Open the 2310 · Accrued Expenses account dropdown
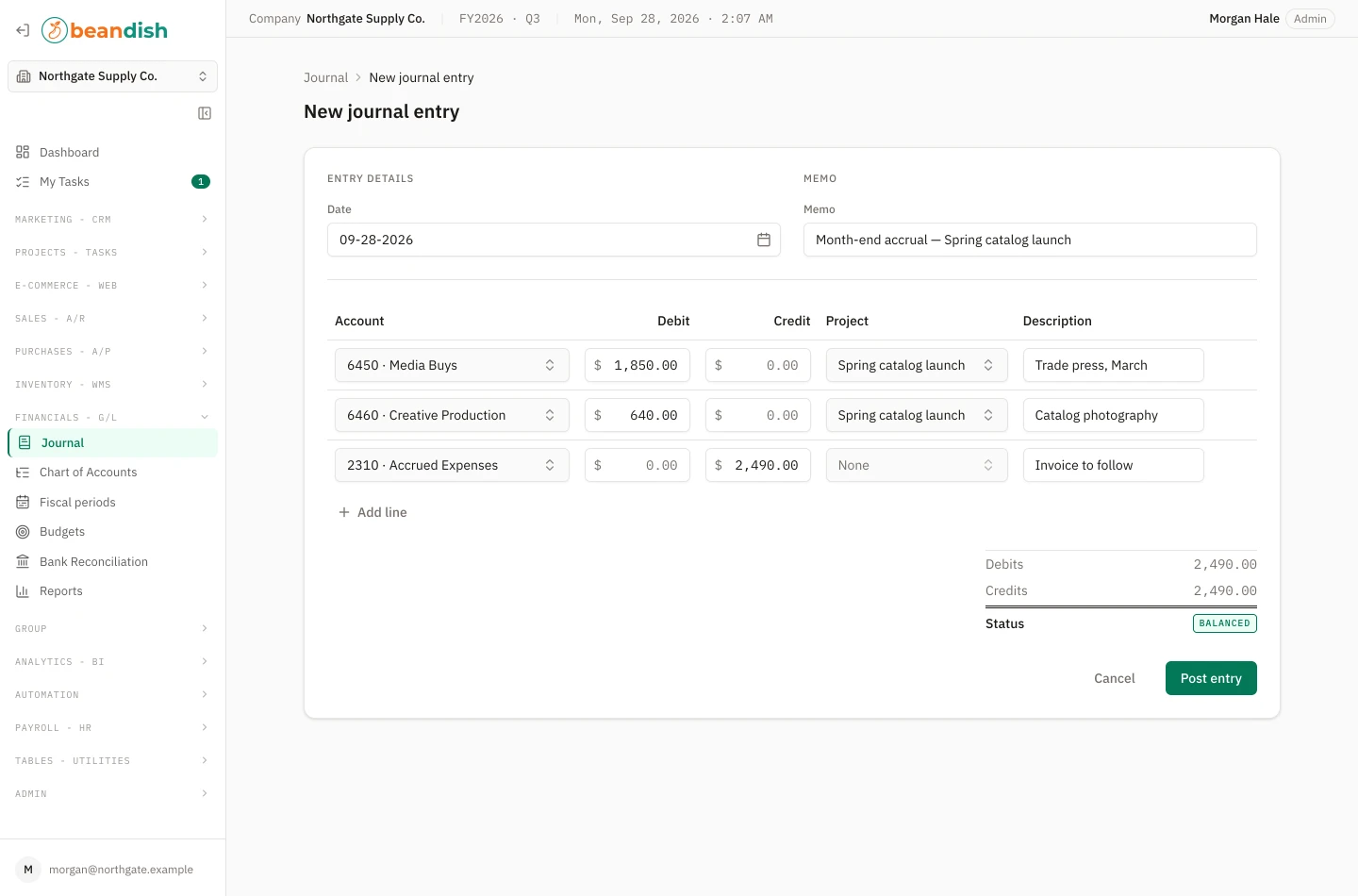 (452, 465)
